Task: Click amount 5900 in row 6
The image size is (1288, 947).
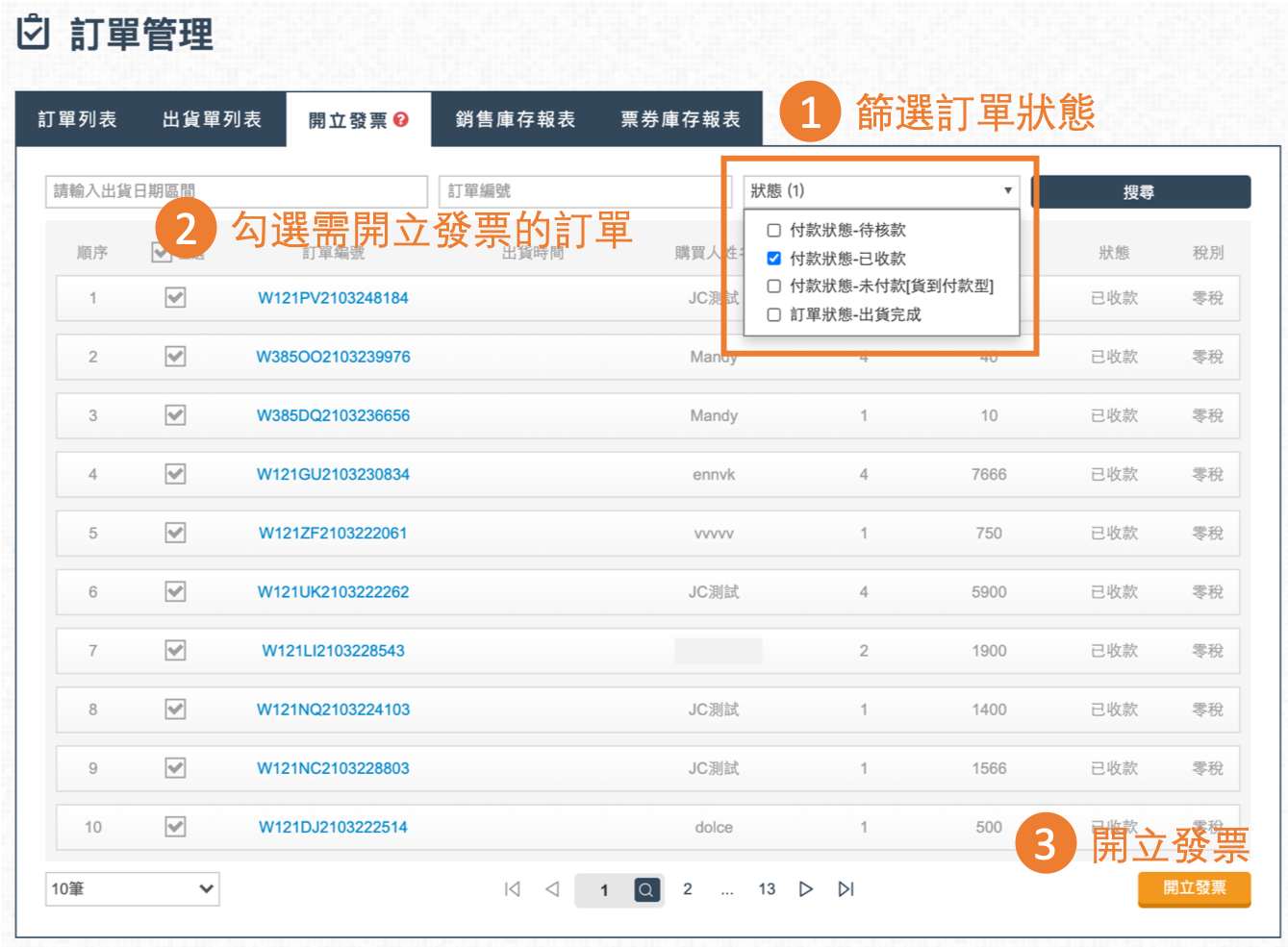Action: pos(989,591)
